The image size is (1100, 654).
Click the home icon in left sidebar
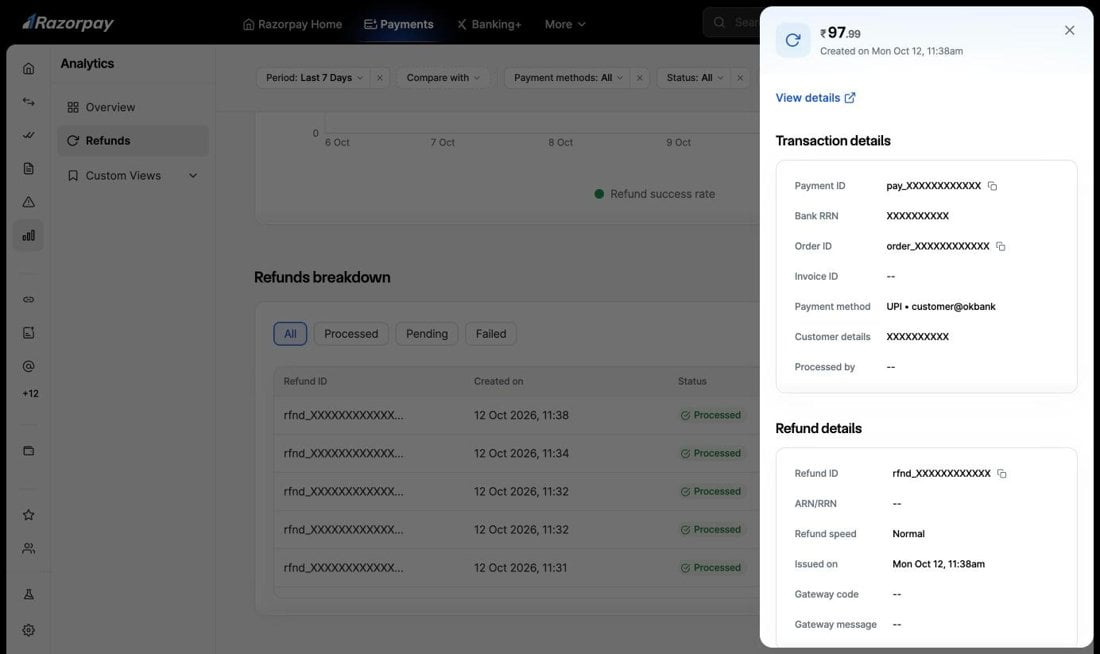click(x=28, y=68)
